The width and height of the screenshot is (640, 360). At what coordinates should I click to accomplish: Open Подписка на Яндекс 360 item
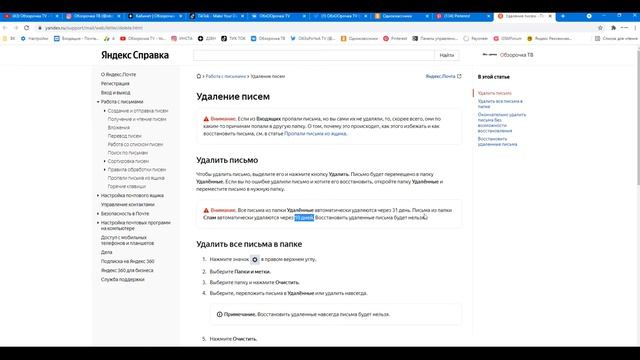[x=127, y=261]
